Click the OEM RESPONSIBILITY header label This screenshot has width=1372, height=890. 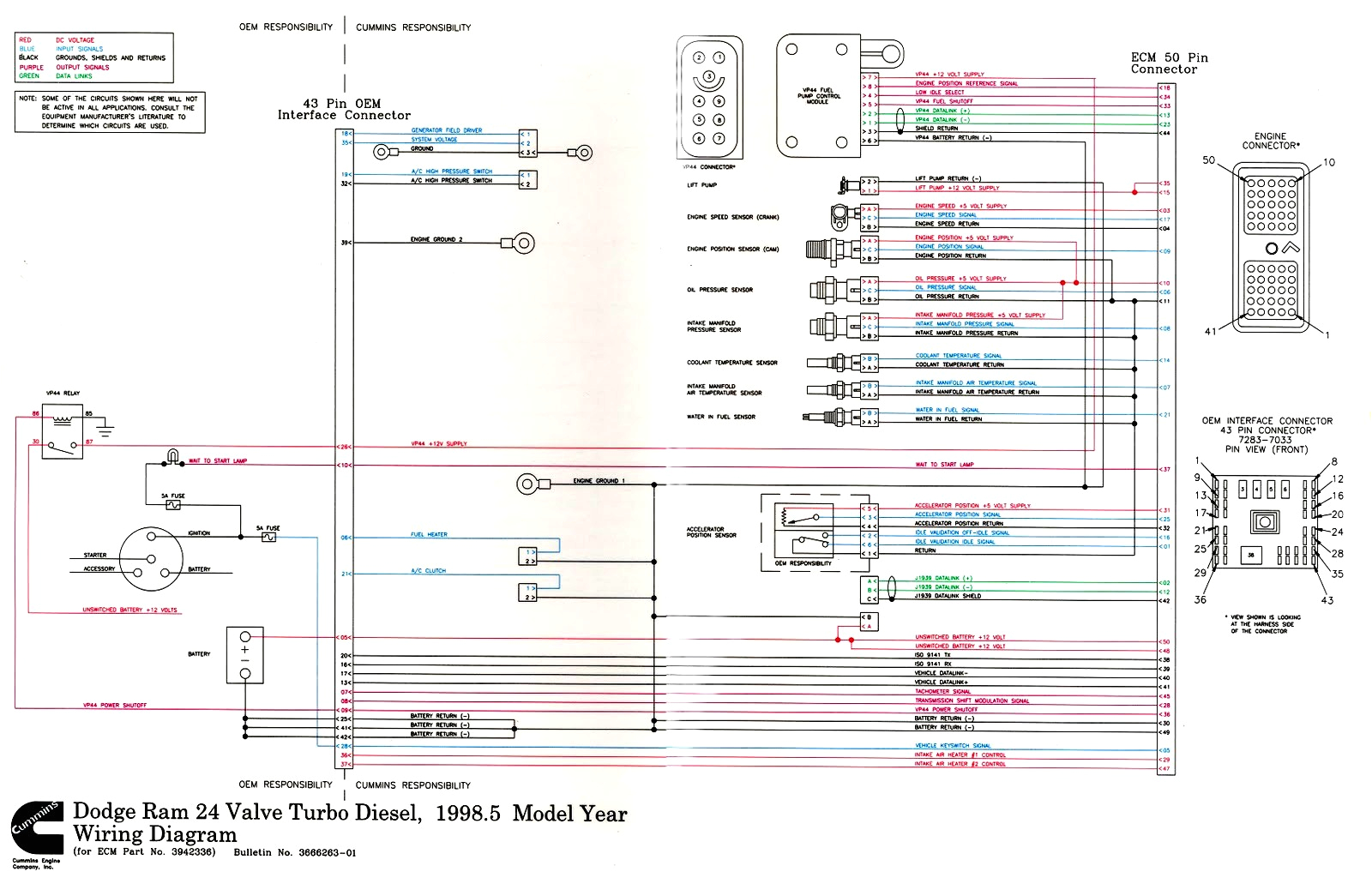(x=286, y=27)
